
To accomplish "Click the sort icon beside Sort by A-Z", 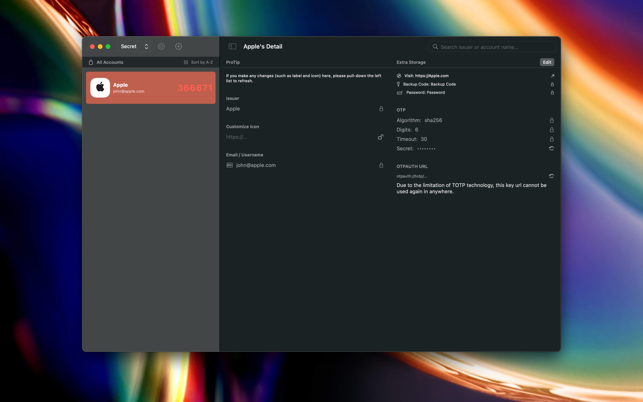I will [186, 62].
